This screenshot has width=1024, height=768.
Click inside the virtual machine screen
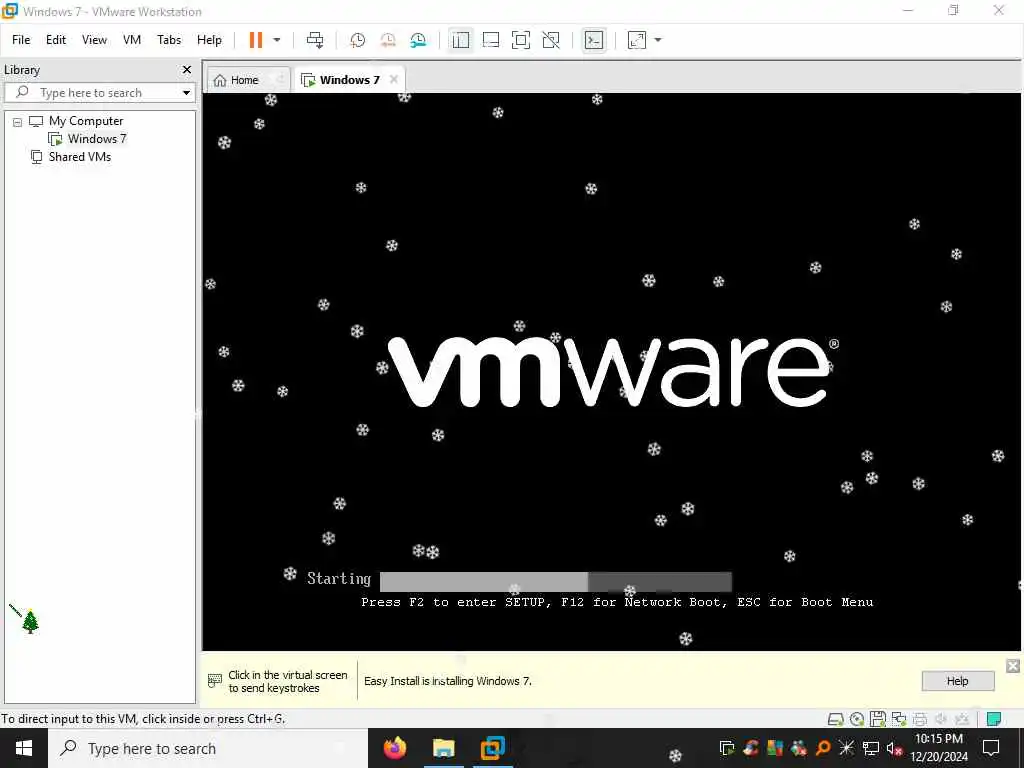click(x=611, y=371)
